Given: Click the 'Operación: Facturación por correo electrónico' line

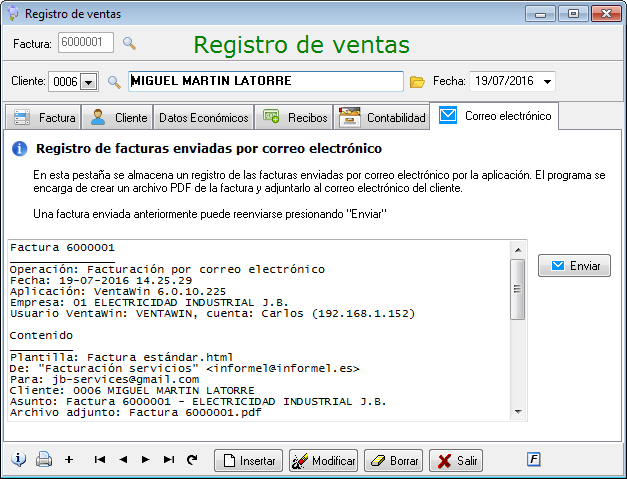Looking at the screenshot, I should click(167, 269).
